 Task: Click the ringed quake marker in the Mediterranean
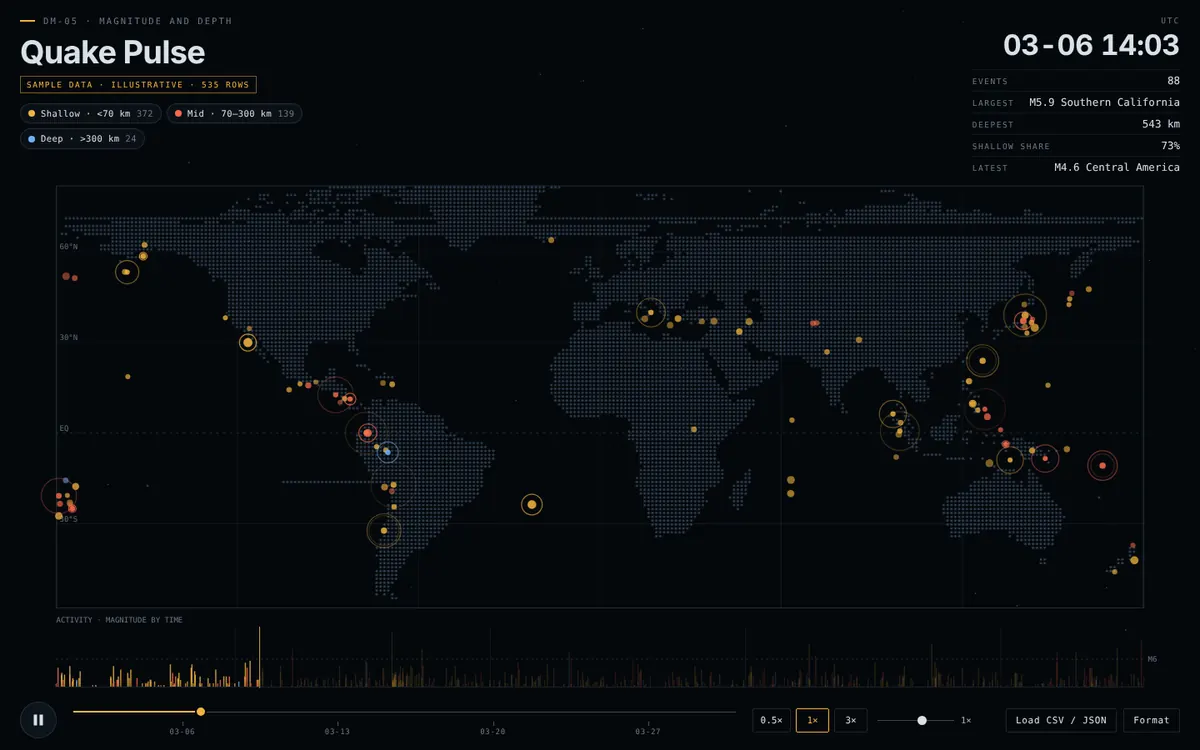650,313
